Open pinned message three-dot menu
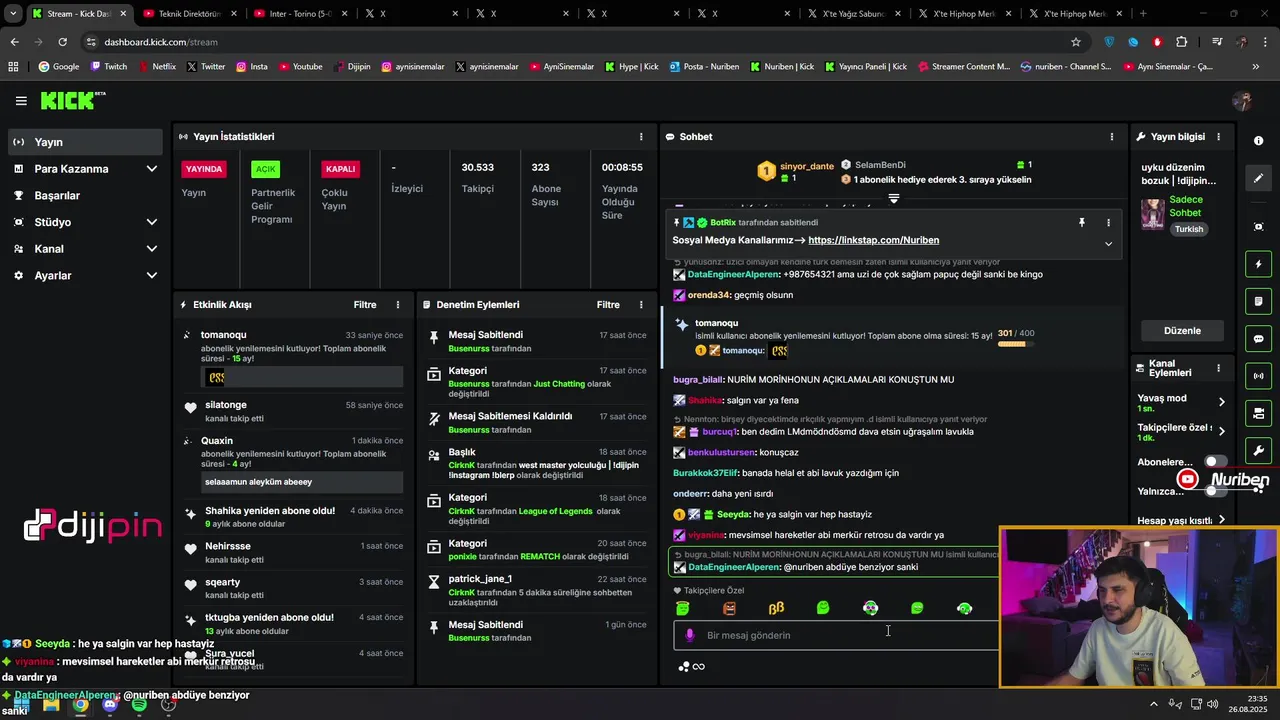The height and width of the screenshot is (720, 1280). click(1108, 223)
